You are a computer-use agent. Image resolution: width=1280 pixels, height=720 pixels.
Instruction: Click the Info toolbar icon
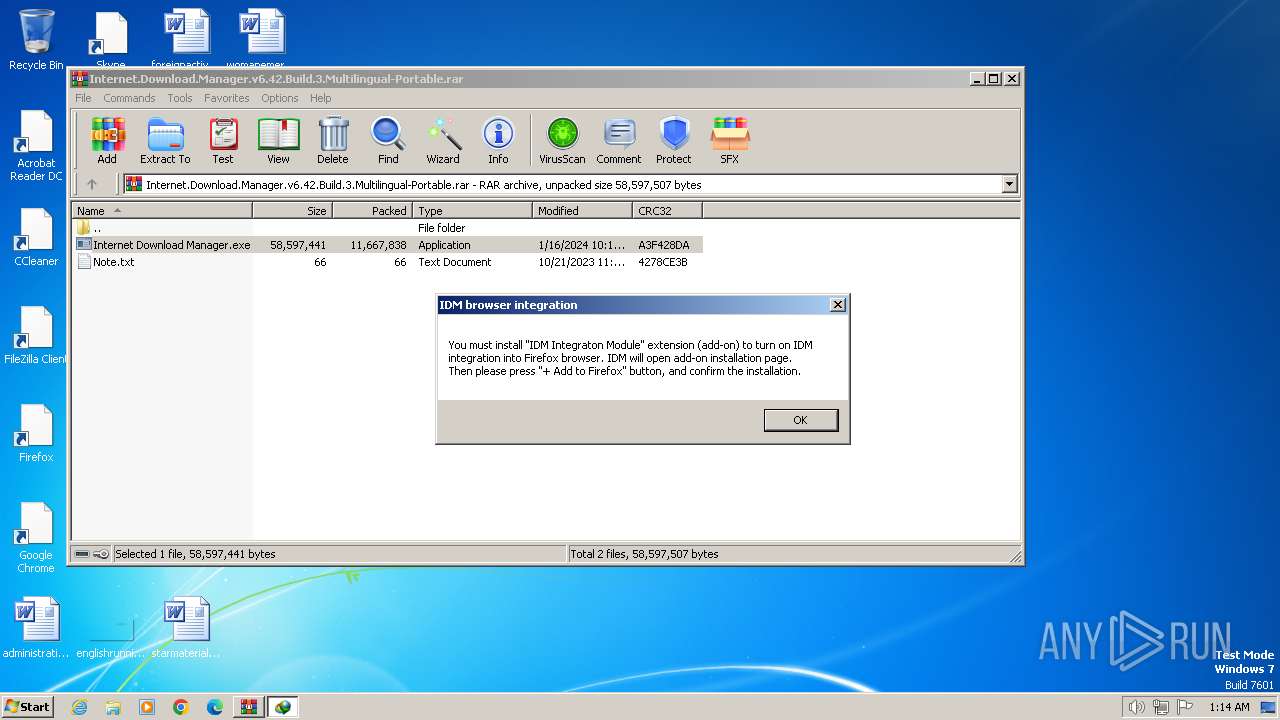tap(498, 141)
